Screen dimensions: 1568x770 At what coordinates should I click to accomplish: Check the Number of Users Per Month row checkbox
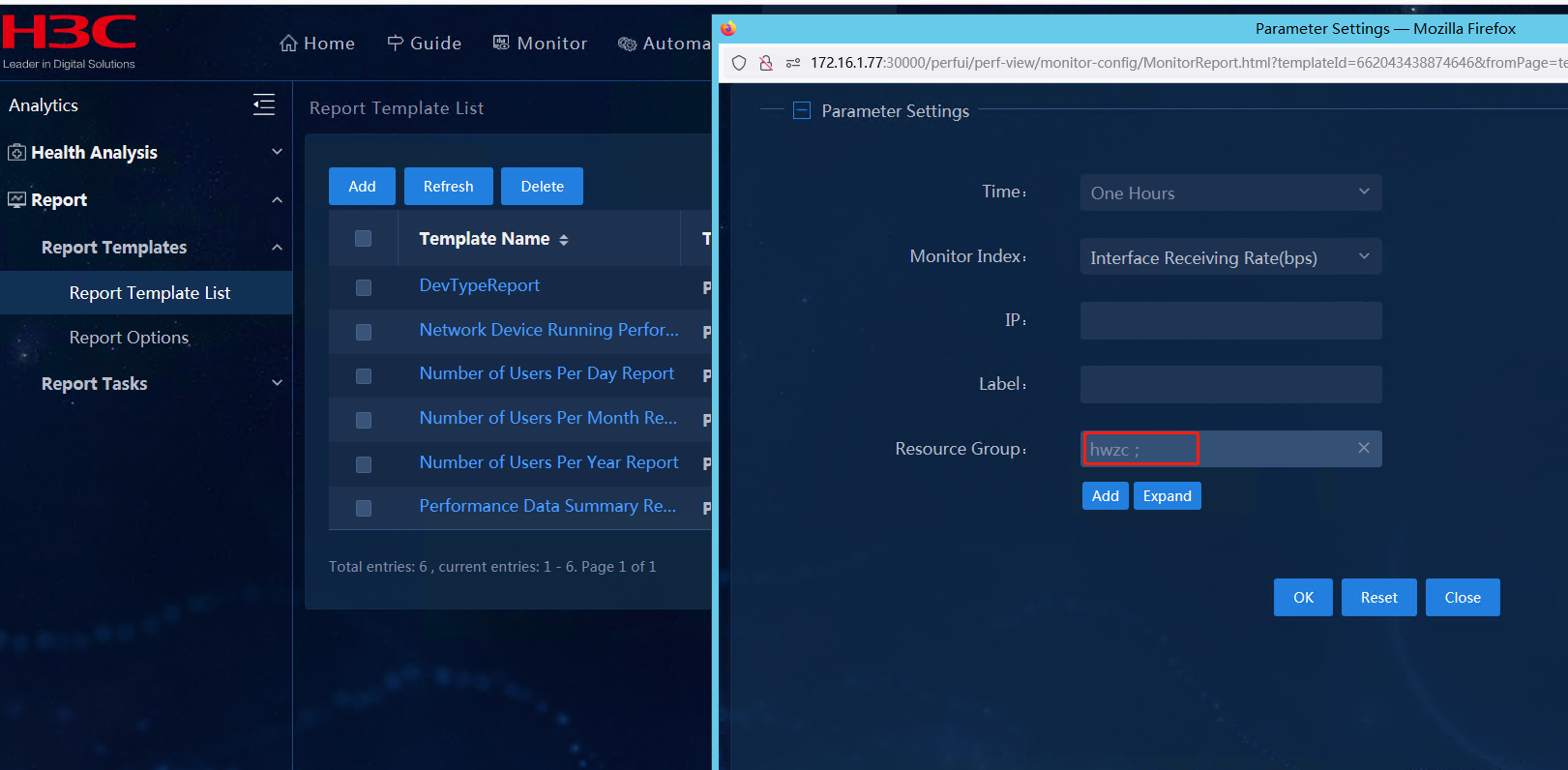point(364,420)
